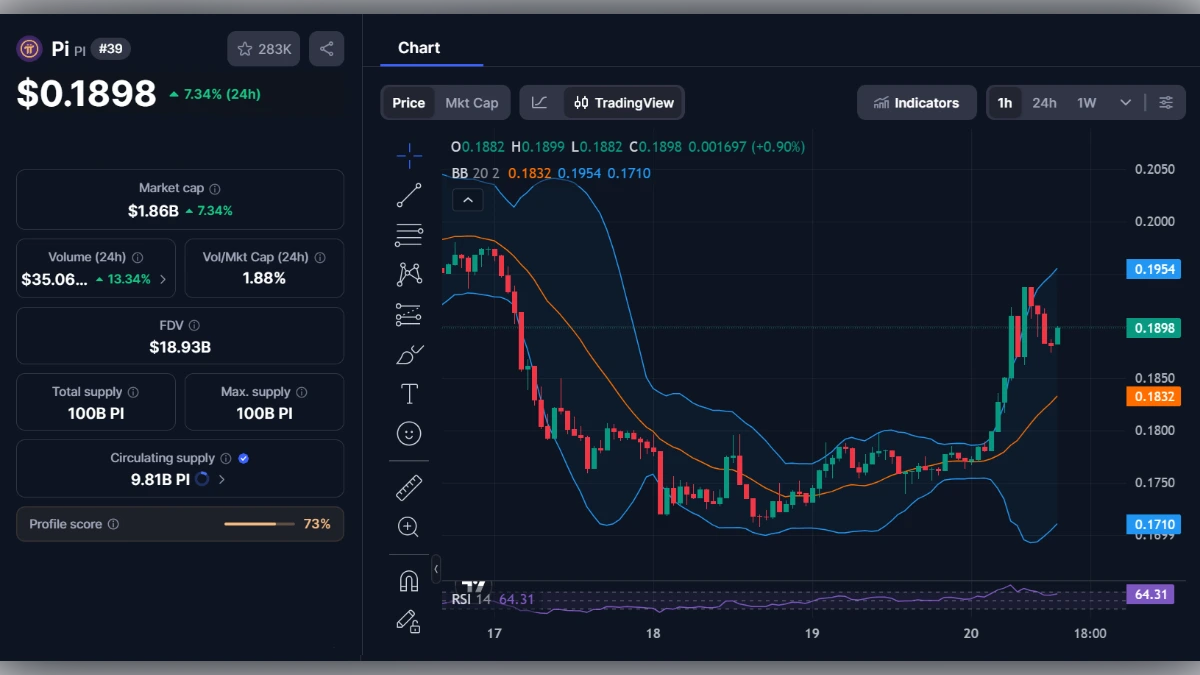Select the Text annotation tool

[x=409, y=393]
